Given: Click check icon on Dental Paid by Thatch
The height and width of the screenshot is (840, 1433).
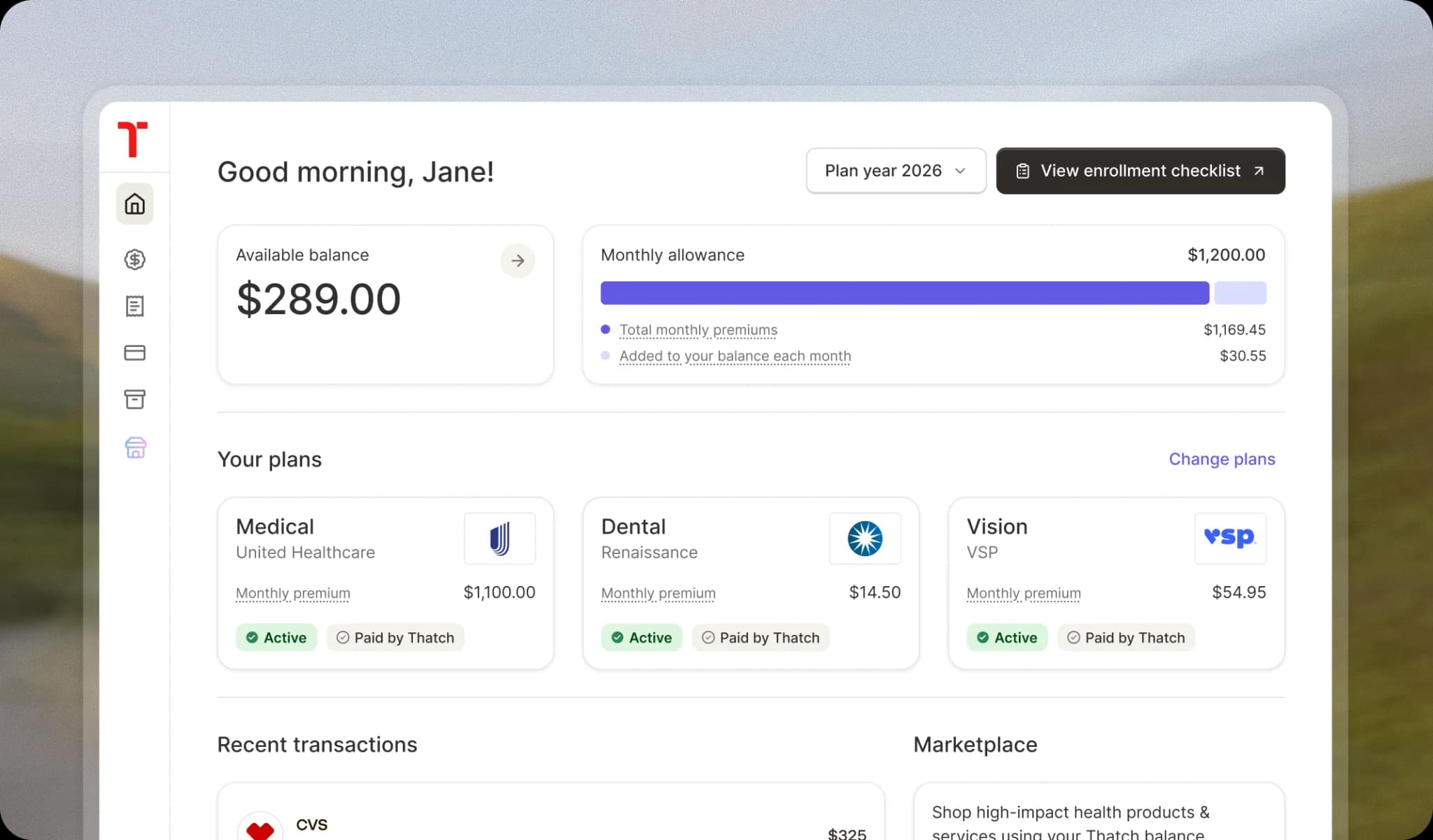Looking at the screenshot, I should click(x=708, y=637).
